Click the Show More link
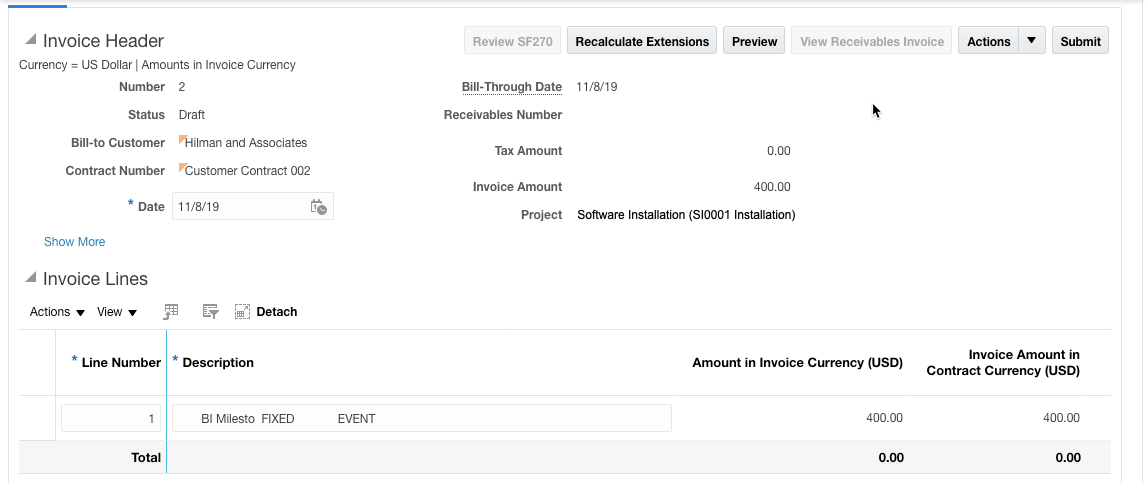This screenshot has width=1148, height=483. [x=74, y=242]
